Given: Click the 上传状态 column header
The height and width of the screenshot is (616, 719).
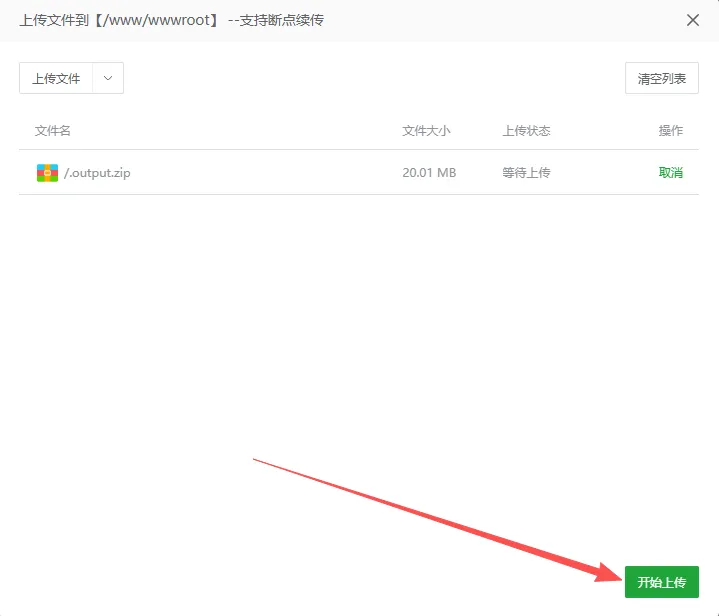Looking at the screenshot, I should 526,131.
